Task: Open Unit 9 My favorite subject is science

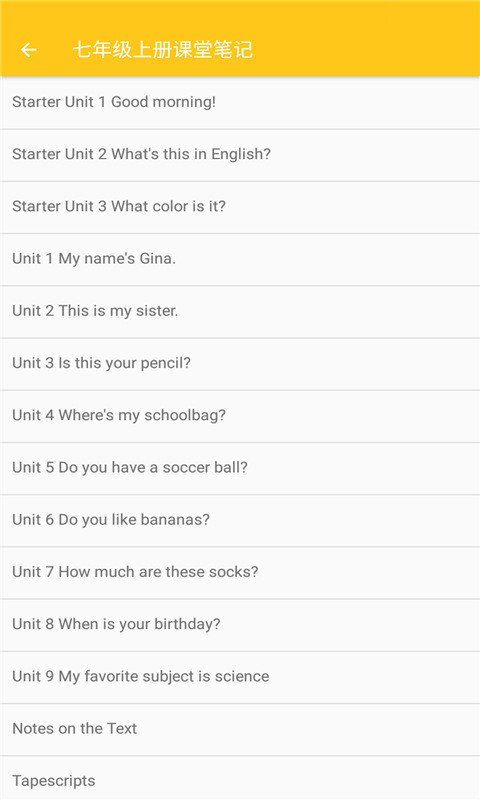Action: [240, 677]
